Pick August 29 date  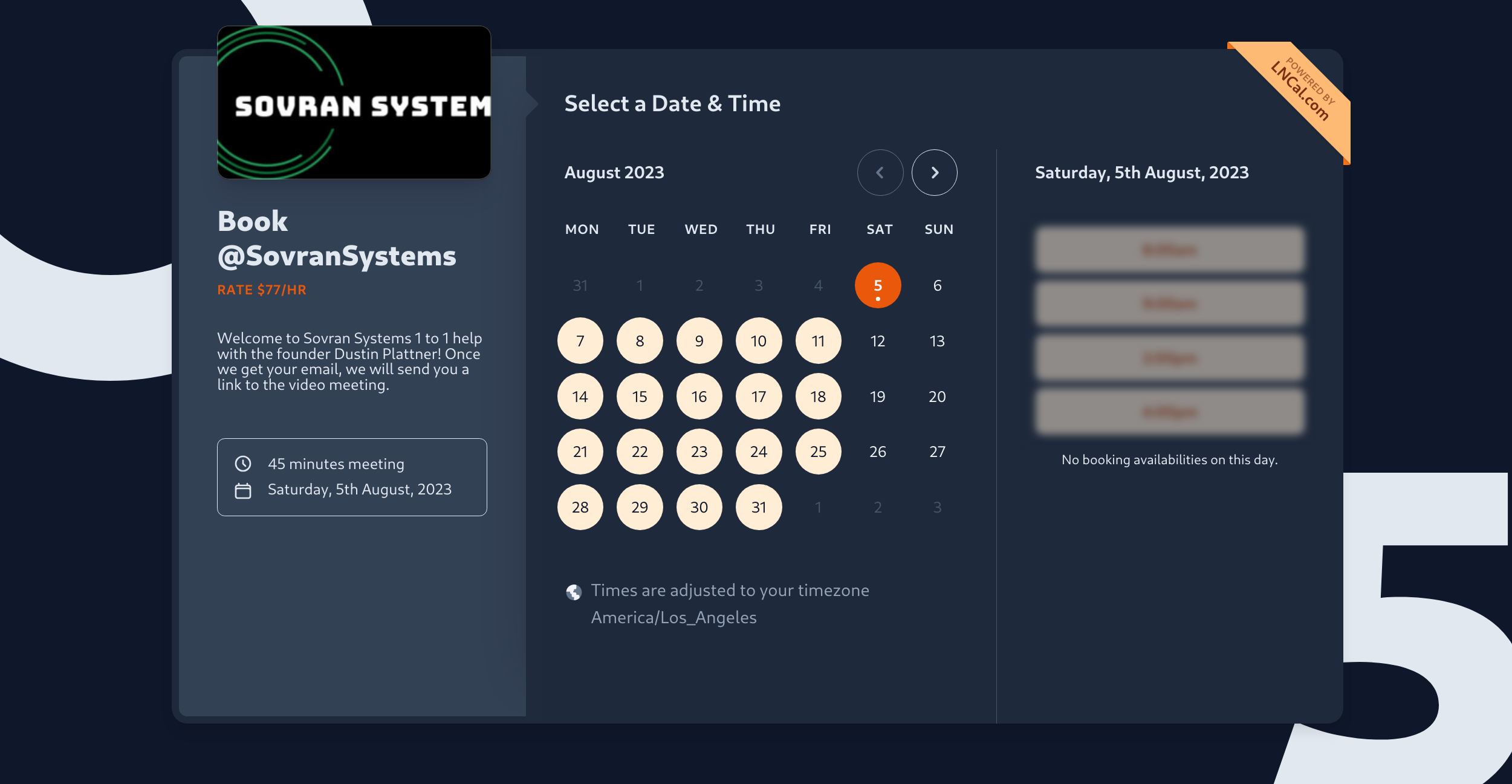tap(640, 507)
